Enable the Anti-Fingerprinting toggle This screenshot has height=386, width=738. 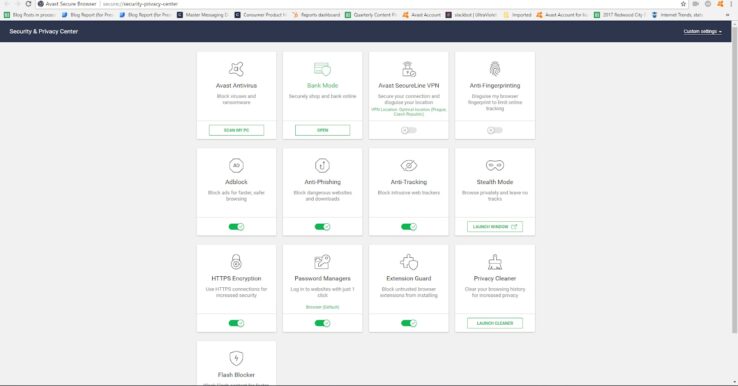495,130
